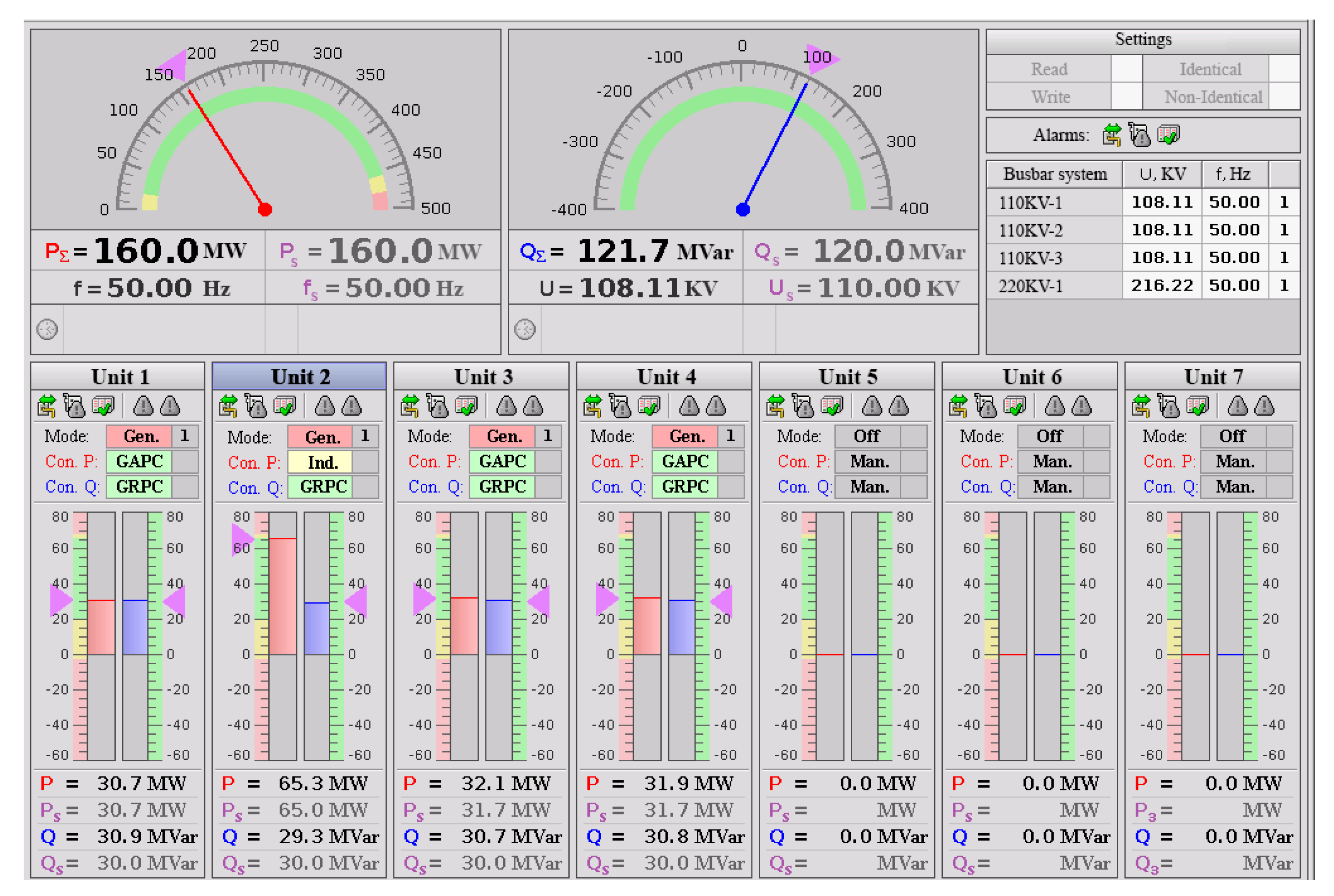Click the alarm log icon under Unit 3
The image size is (1334, 896).
tap(438, 406)
